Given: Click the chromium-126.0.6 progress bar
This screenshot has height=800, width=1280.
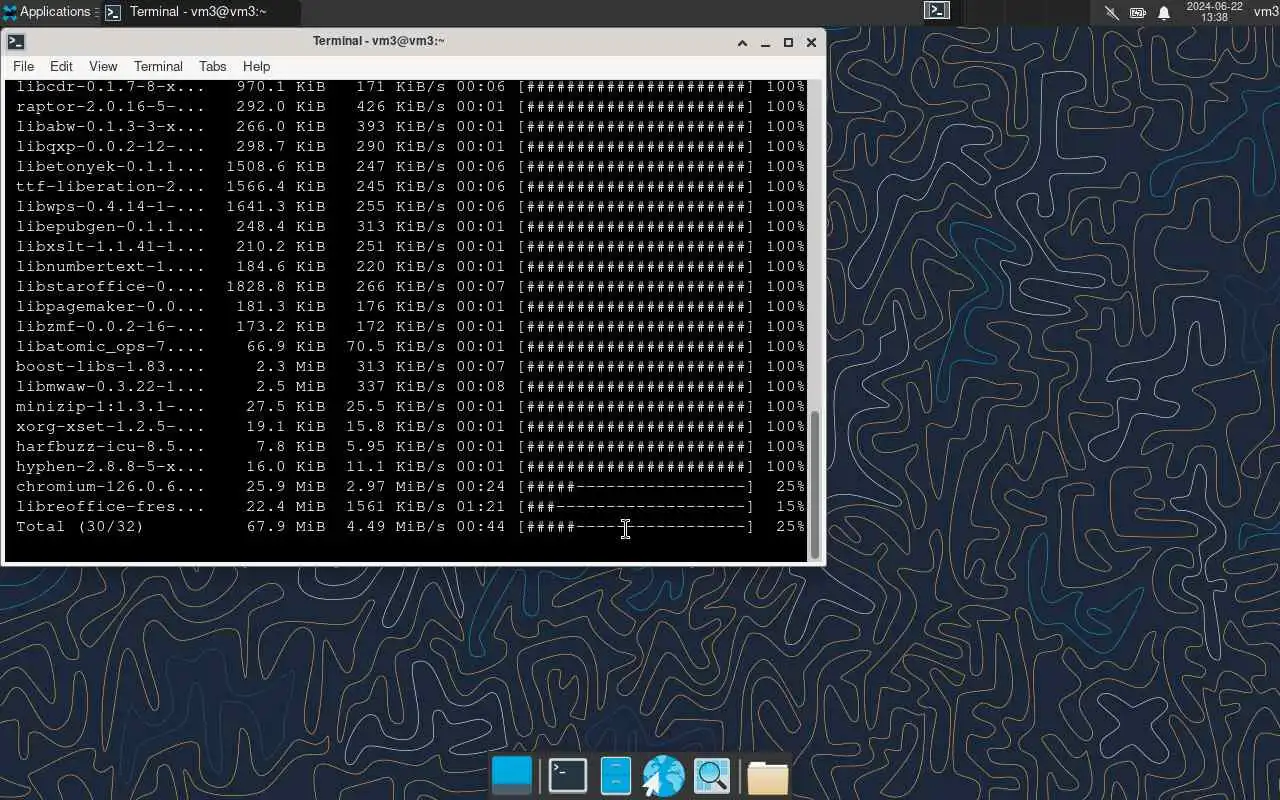Looking at the screenshot, I should pyautogui.click(x=636, y=486).
